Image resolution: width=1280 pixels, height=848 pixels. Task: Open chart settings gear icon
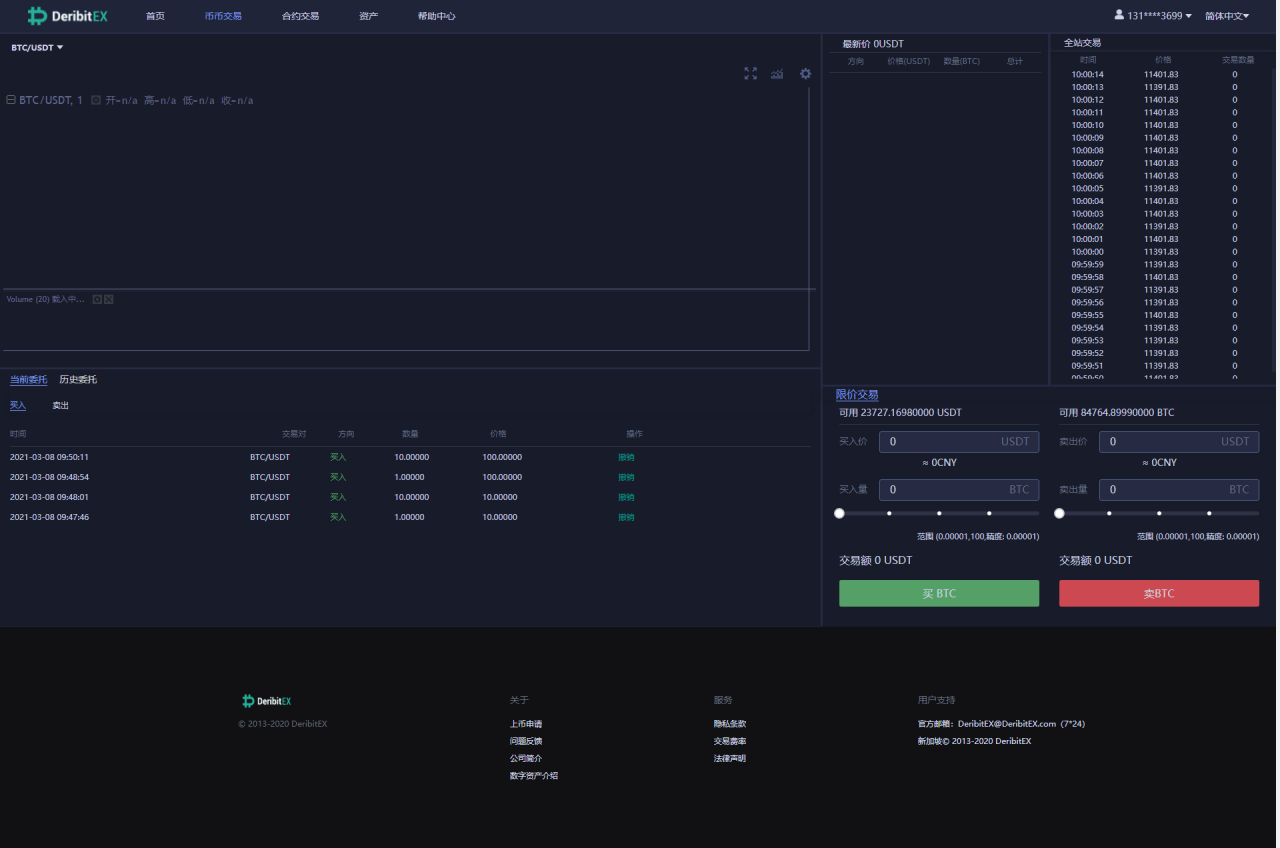(805, 73)
